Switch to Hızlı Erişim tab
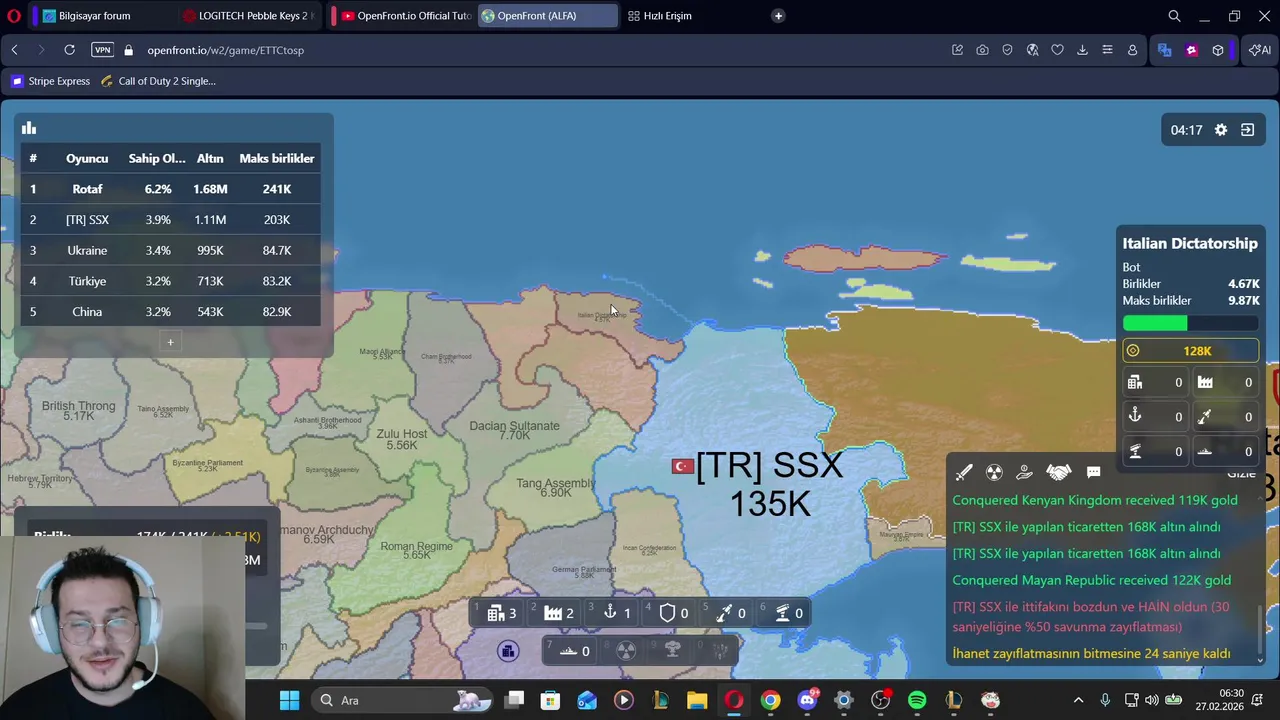 point(667,16)
